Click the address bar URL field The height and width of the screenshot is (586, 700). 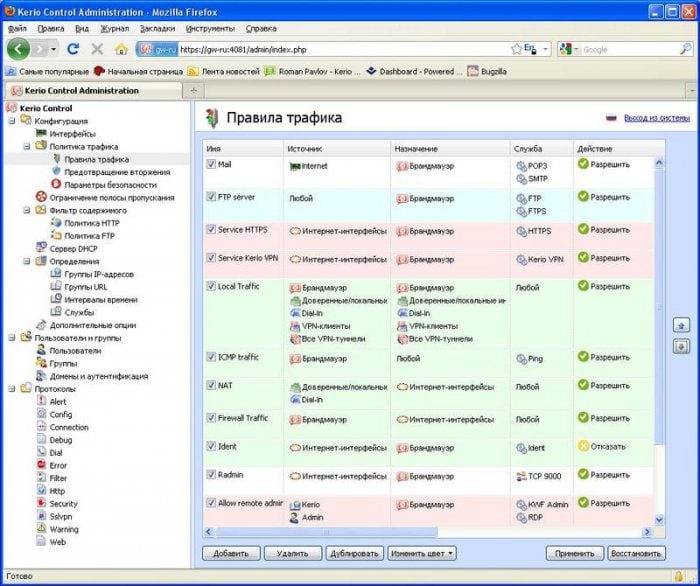[344, 49]
